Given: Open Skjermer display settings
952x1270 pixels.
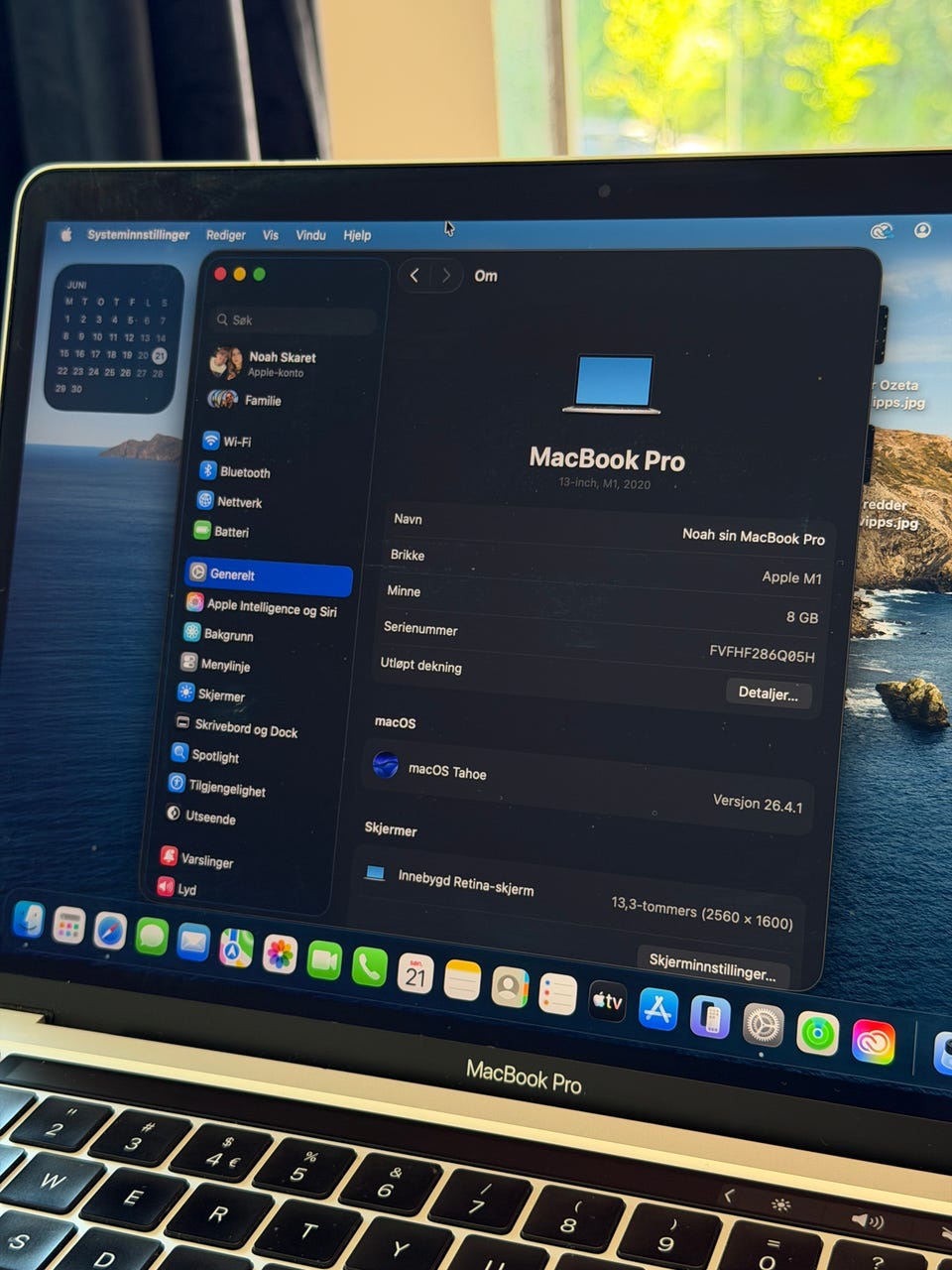Looking at the screenshot, I should [x=211, y=695].
